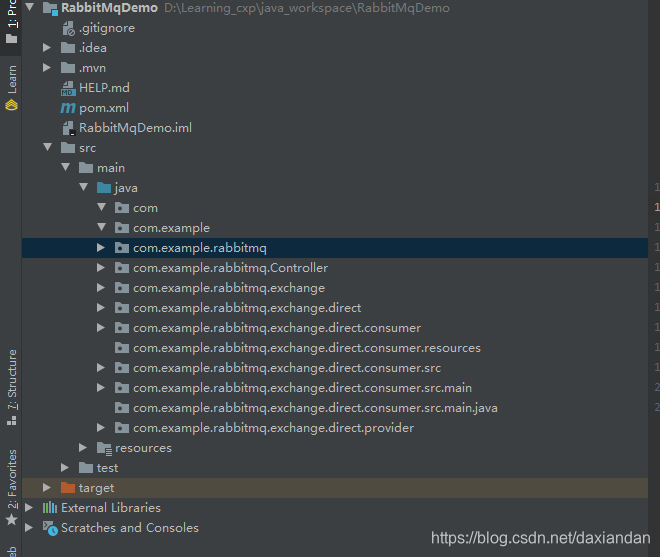Viewport: 660px width, 557px height.
Task: Expand the com.example.rabbitmq package arrow
Action: pos(101,248)
